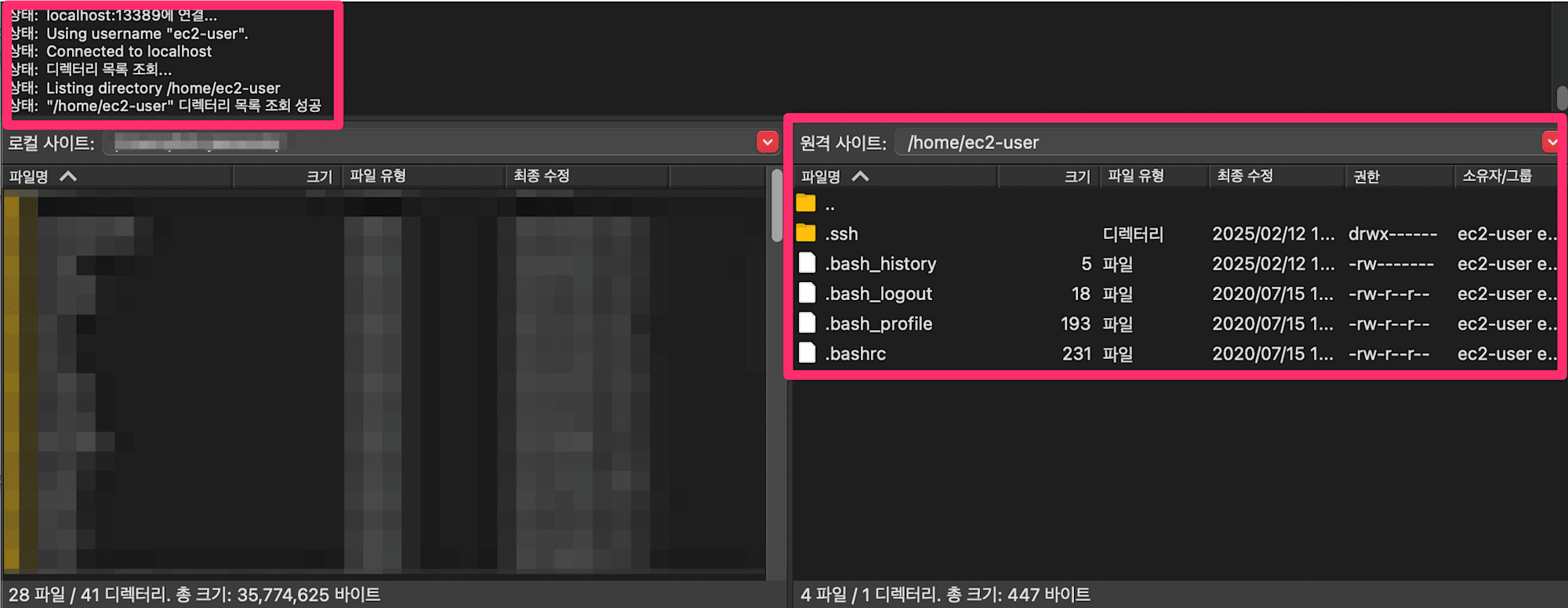
Task: Click log line ending with '디렉터리 목록 조회 성공'
Action: [x=183, y=106]
